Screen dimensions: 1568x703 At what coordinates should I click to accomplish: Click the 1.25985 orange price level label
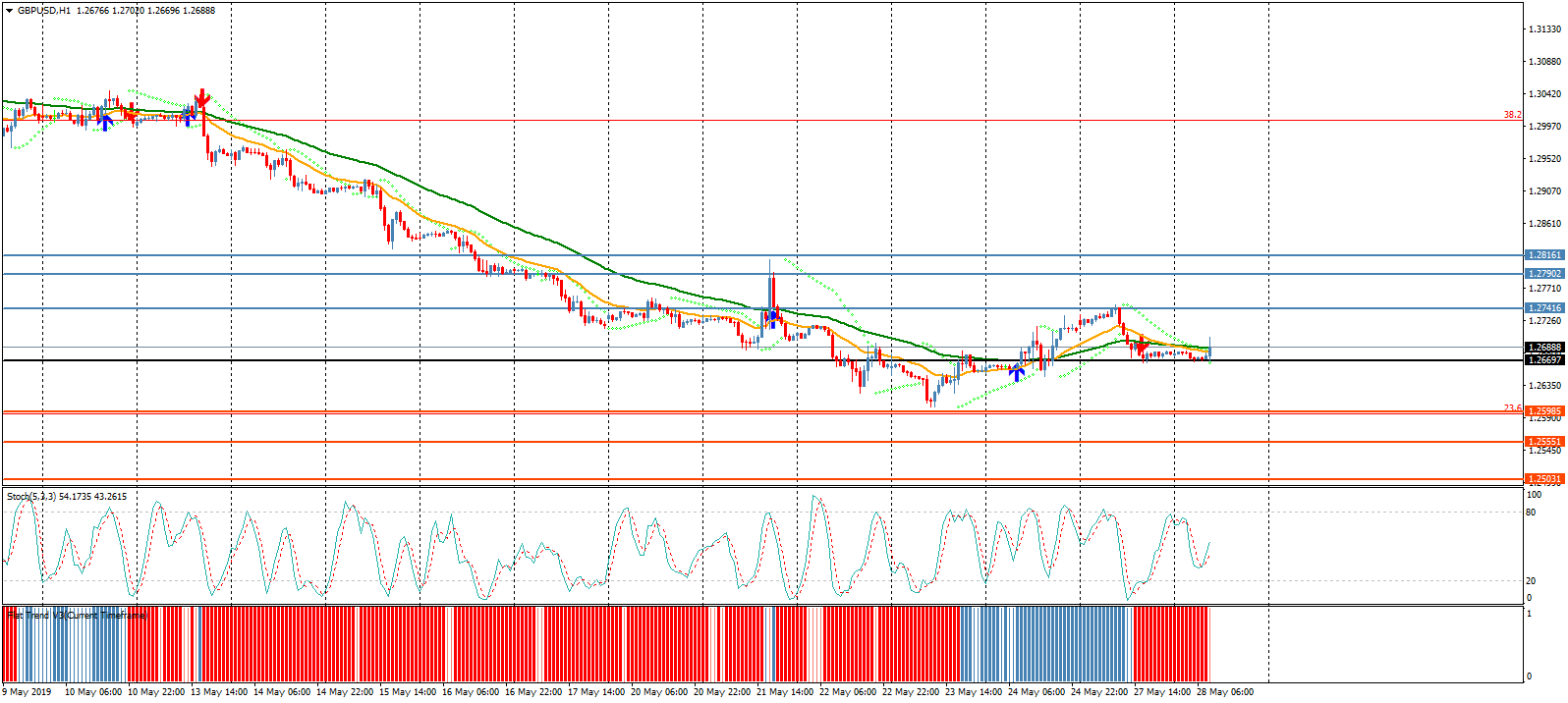coord(1544,412)
